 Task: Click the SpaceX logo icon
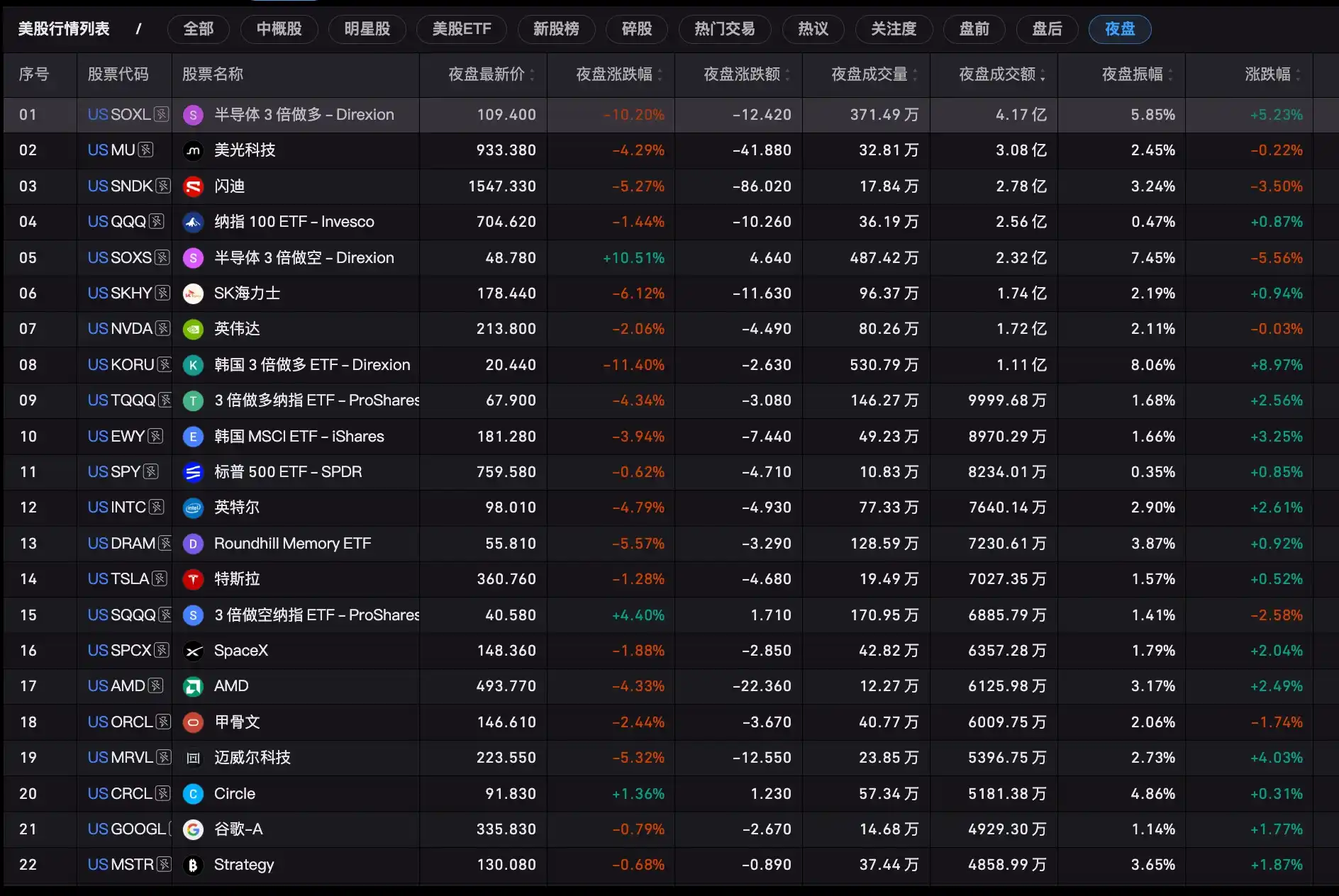193,651
